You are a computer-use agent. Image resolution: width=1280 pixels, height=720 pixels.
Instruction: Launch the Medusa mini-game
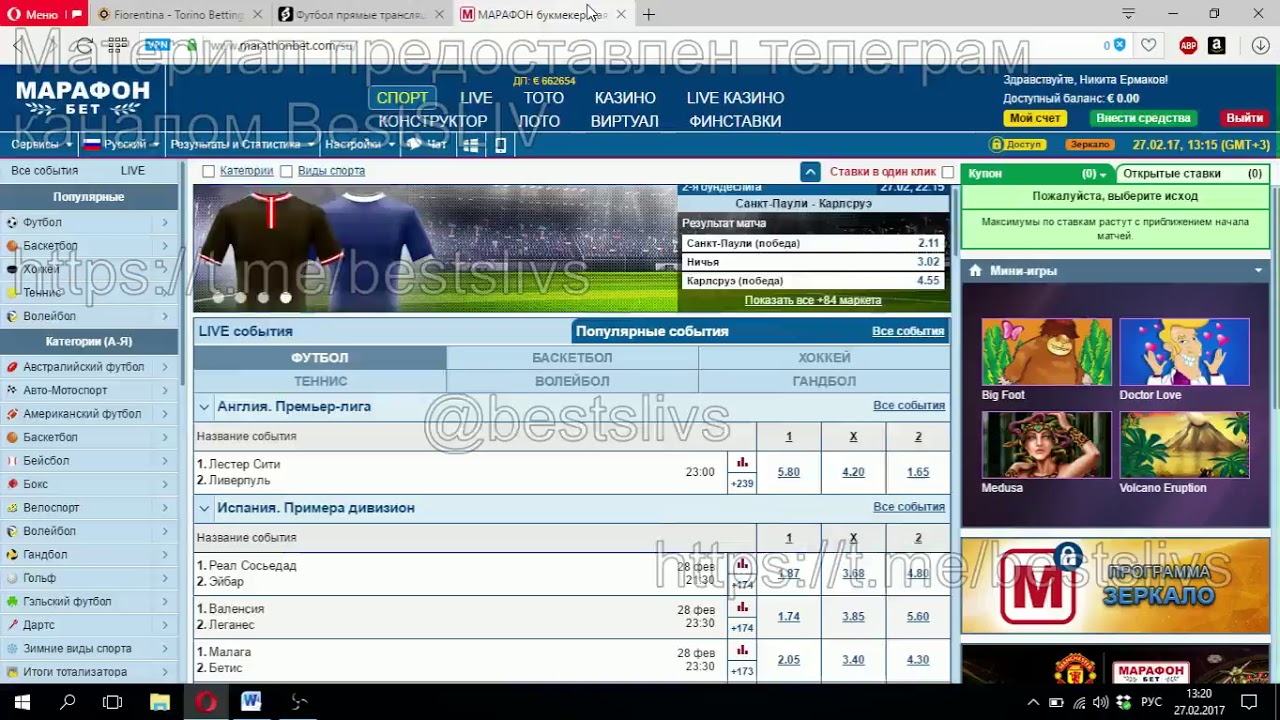[x=1046, y=445]
